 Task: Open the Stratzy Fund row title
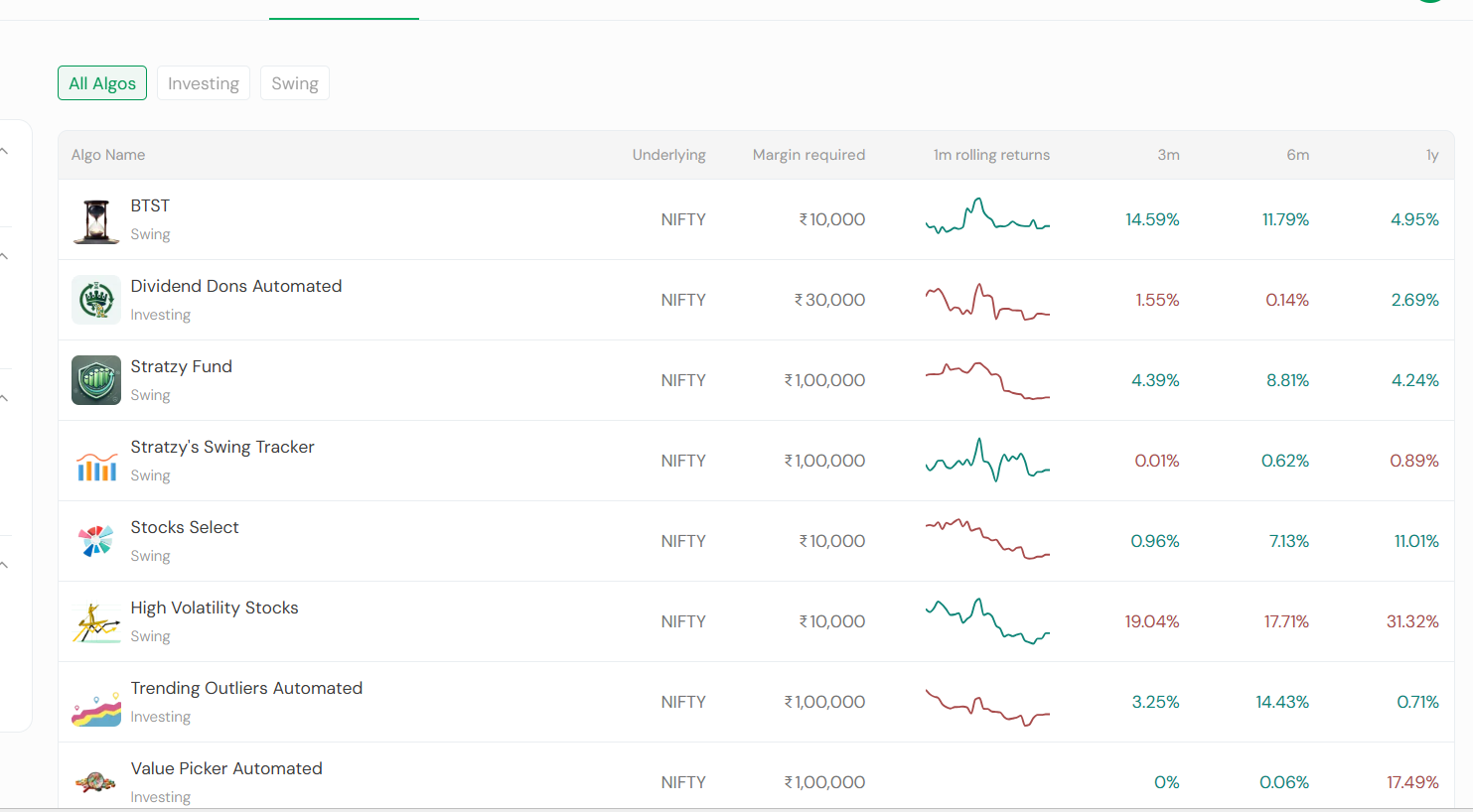(x=182, y=366)
